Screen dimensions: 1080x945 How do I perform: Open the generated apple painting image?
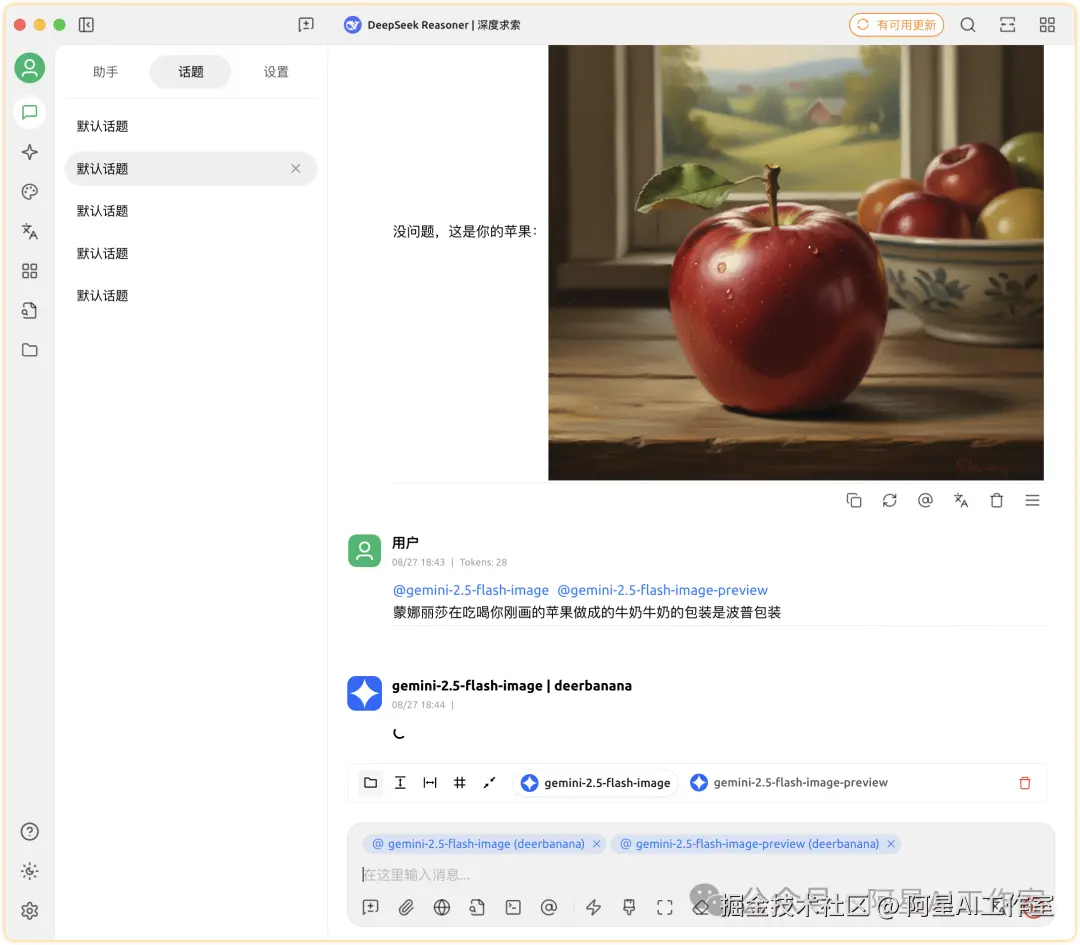(x=796, y=262)
